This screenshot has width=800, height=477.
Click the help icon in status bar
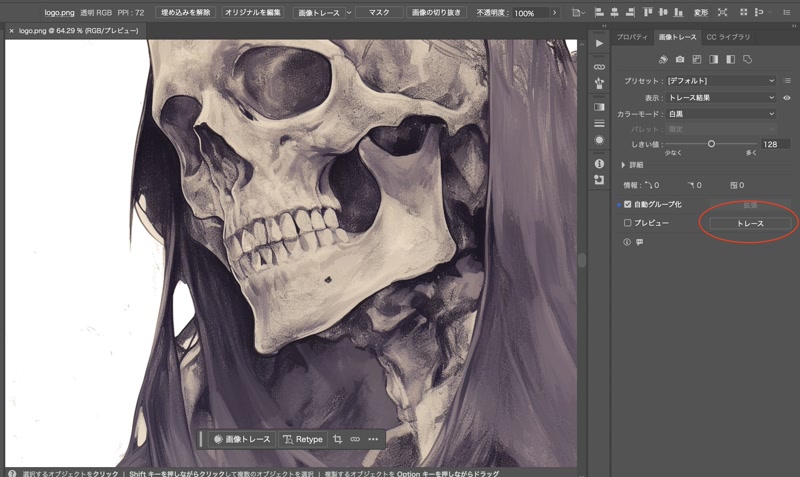tap(12, 473)
